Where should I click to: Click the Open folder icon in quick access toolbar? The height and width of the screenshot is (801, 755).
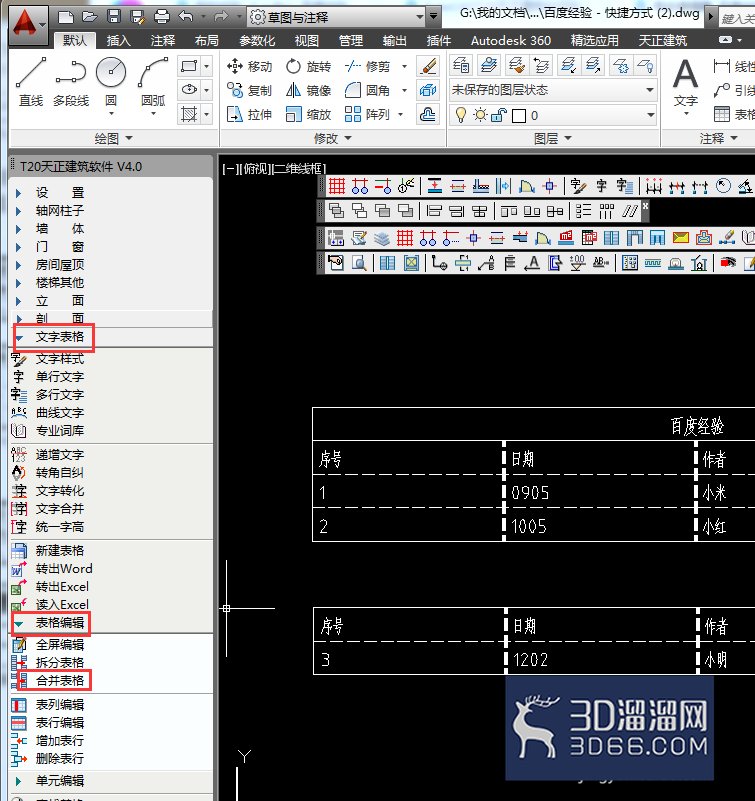[x=89, y=17]
